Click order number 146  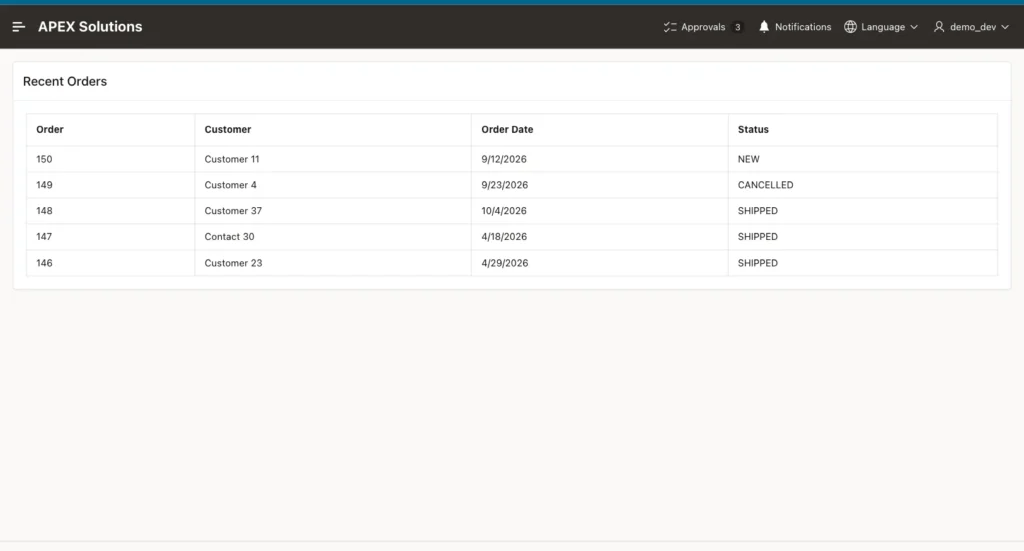[44, 263]
